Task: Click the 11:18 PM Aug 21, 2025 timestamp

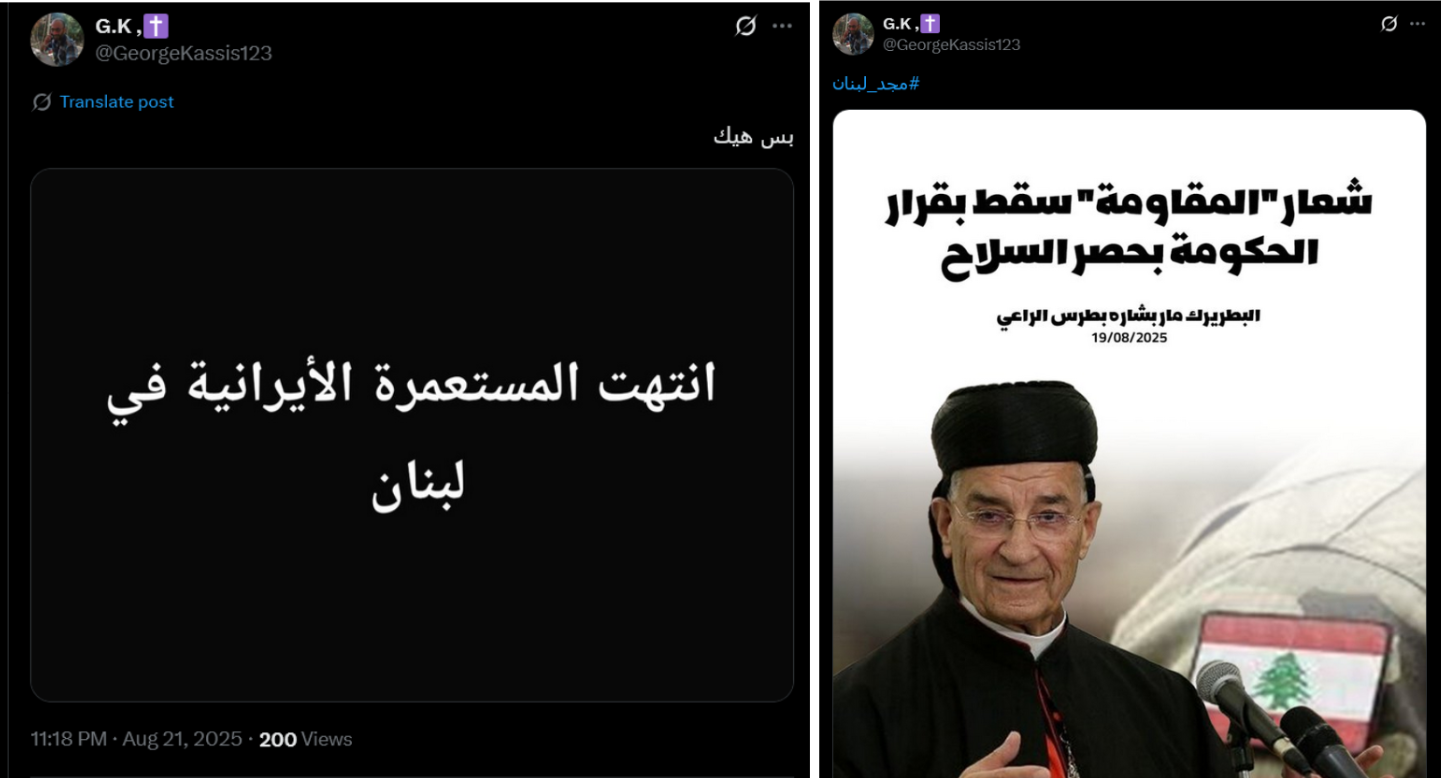Action: click(x=136, y=739)
